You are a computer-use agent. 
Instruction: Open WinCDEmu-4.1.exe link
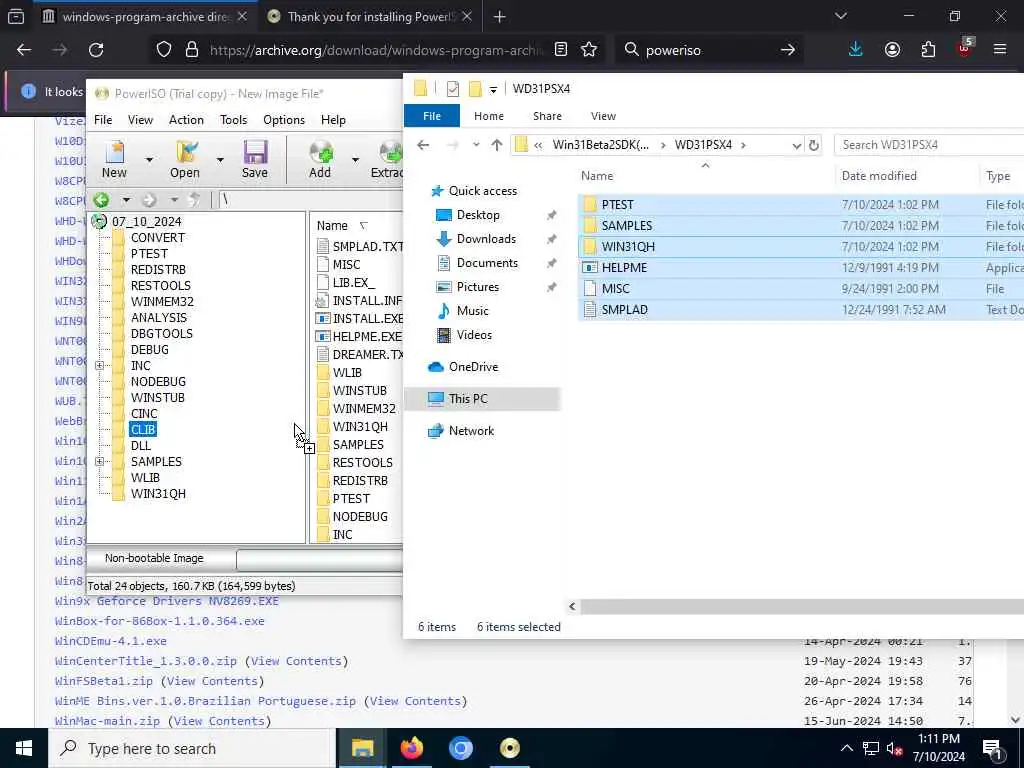110,641
